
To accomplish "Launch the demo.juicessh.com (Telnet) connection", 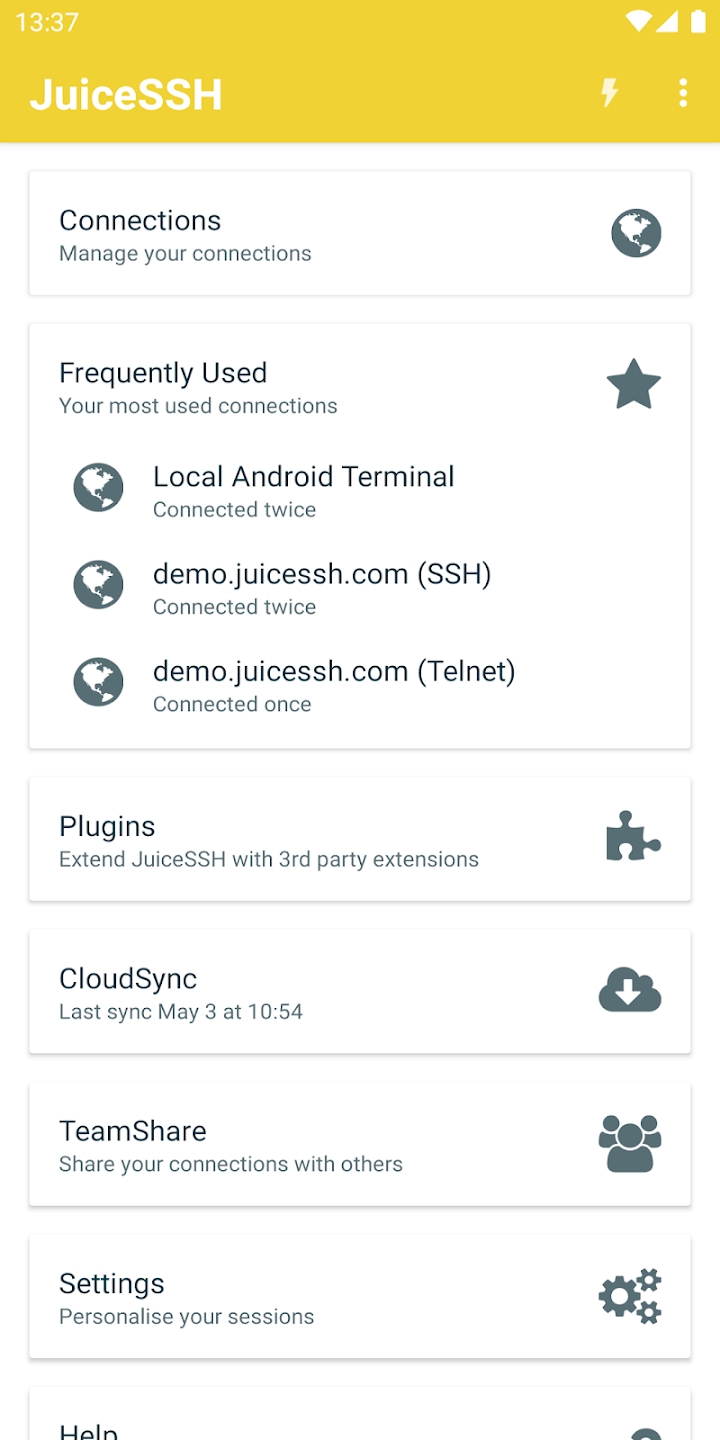I will 334,684.
